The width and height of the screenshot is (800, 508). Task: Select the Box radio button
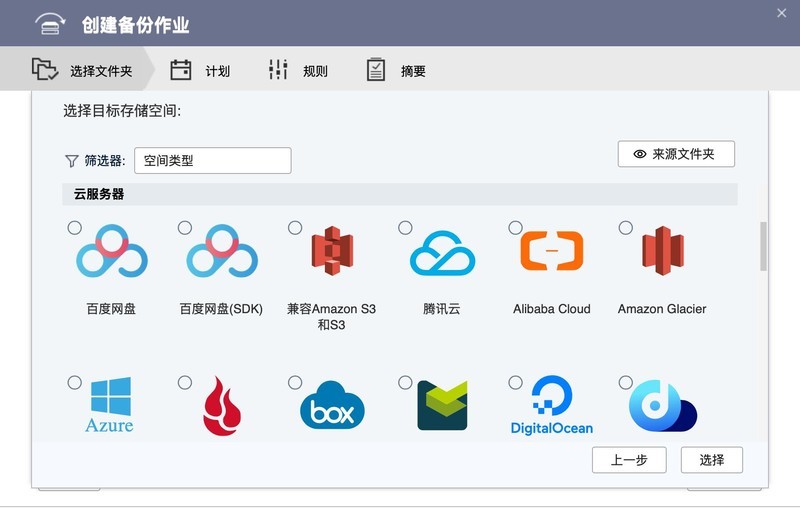295,383
